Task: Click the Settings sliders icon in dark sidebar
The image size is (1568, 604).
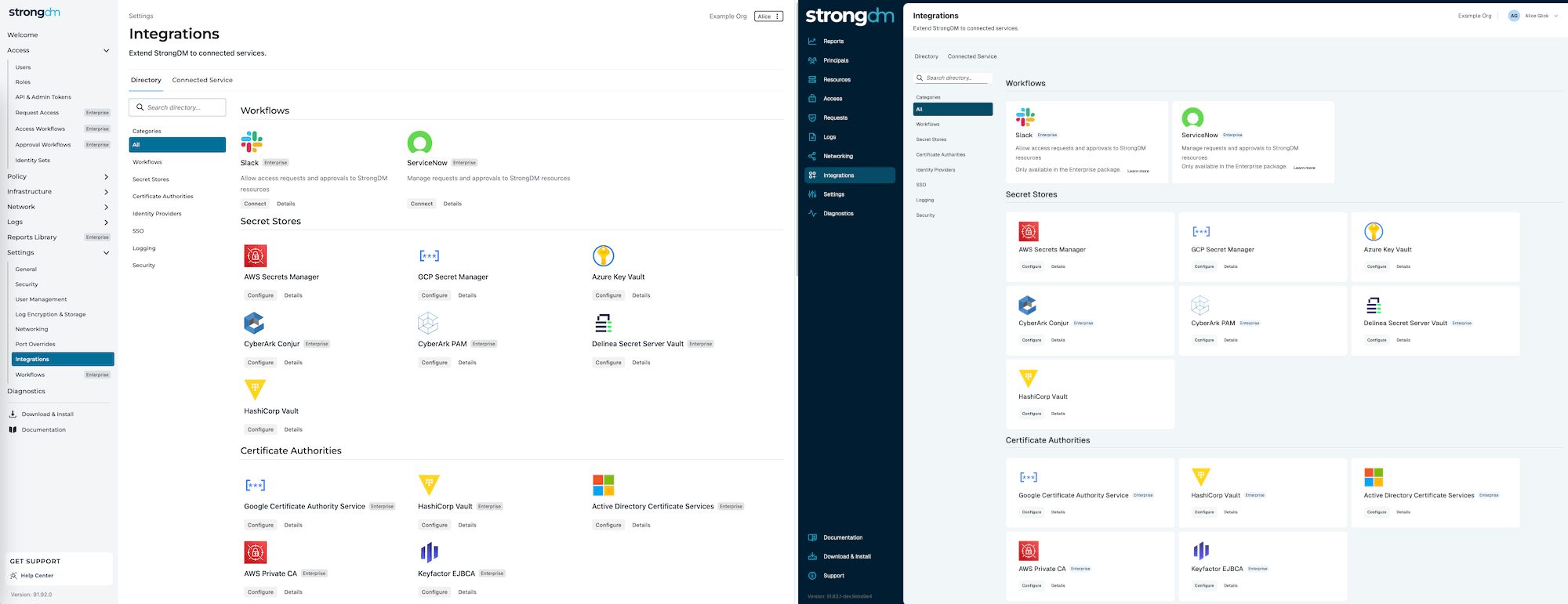Action: (x=812, y=194)
